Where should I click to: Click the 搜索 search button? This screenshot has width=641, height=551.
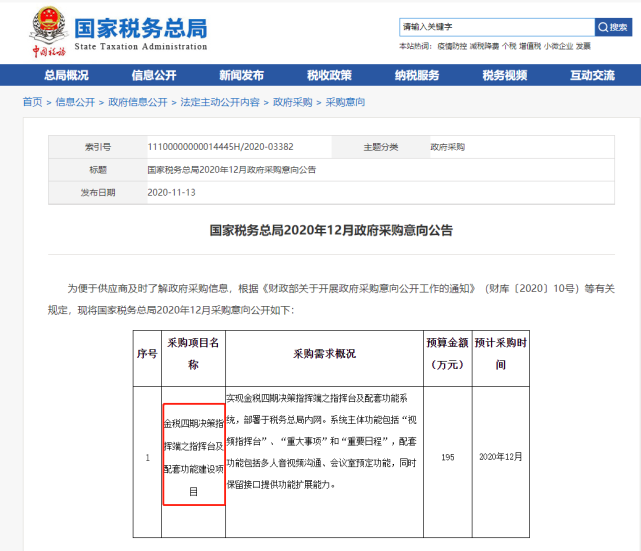tap(613, 27)
